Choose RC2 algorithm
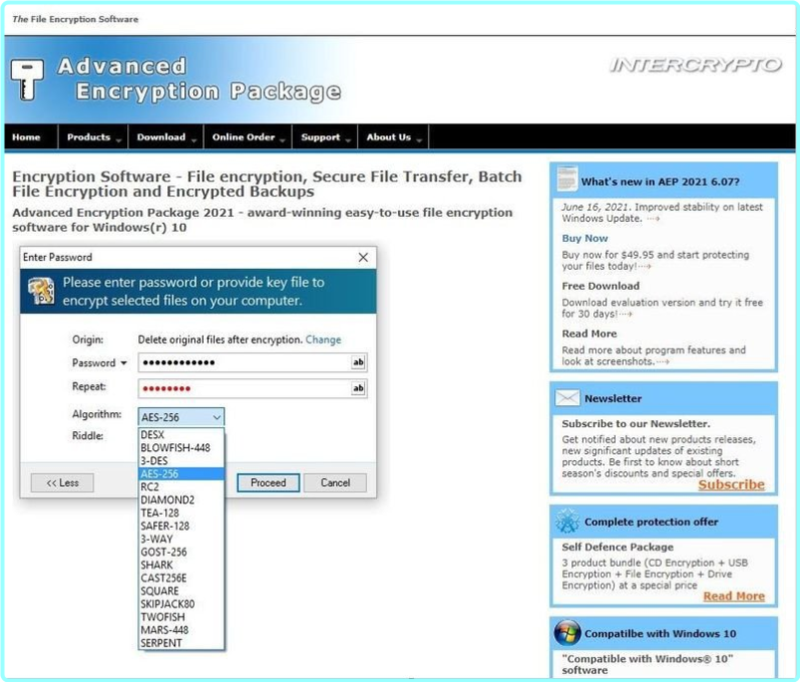 (181, 487)
